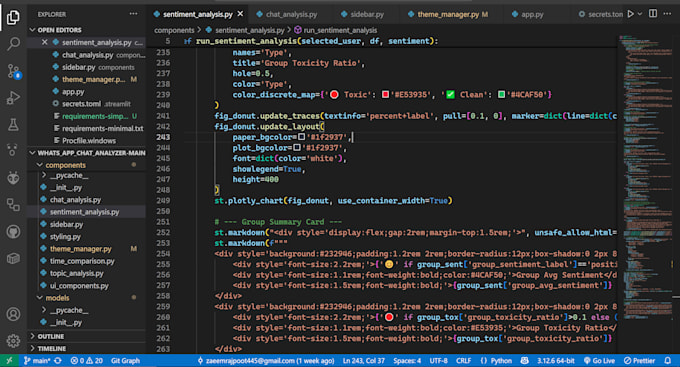Image resolution: width=680 pixels, height=367 pixels.
Task: Open requirements-minimal.txt in Open Editors
Action: pos(102,128)
